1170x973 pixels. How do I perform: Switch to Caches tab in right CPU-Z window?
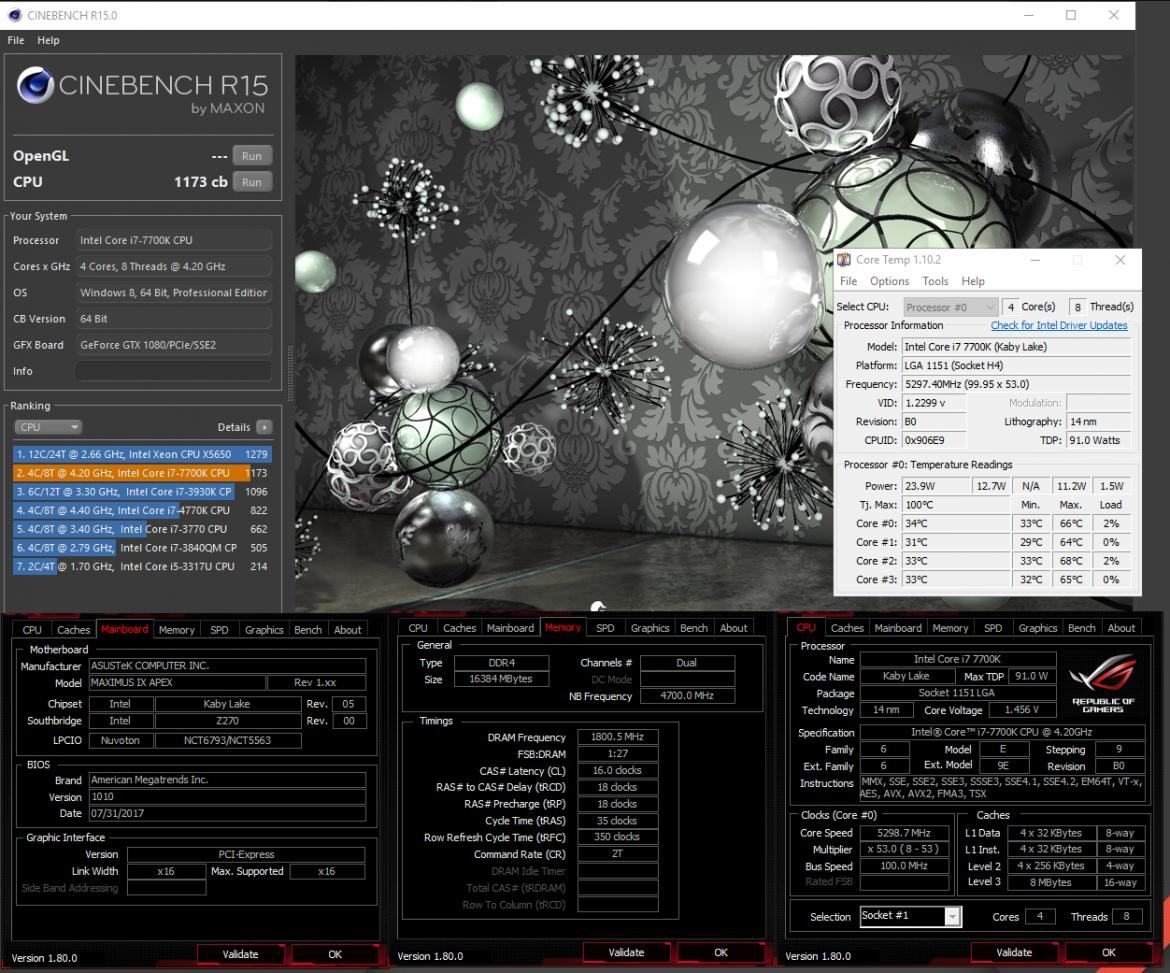(847, 628)
